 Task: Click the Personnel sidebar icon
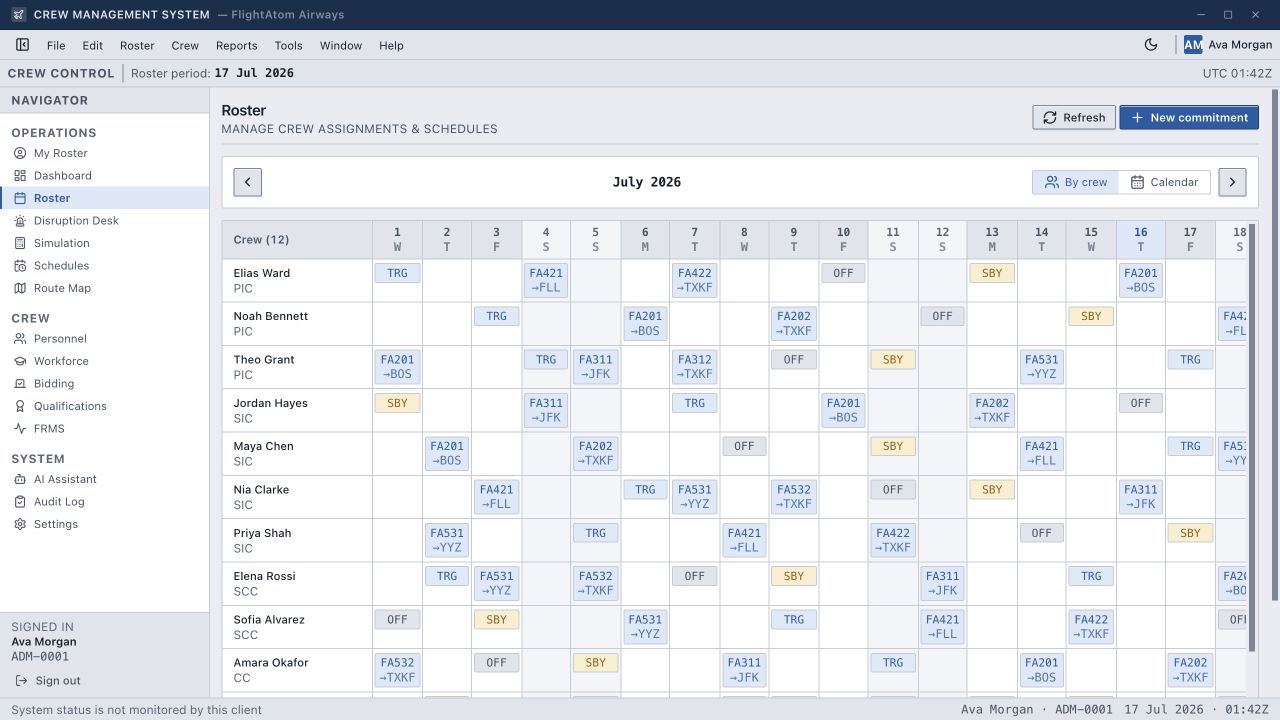20,339
